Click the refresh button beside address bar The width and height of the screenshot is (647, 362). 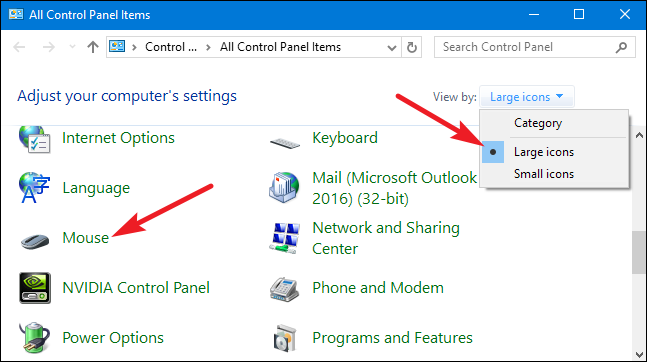click(x=411, y=47)
